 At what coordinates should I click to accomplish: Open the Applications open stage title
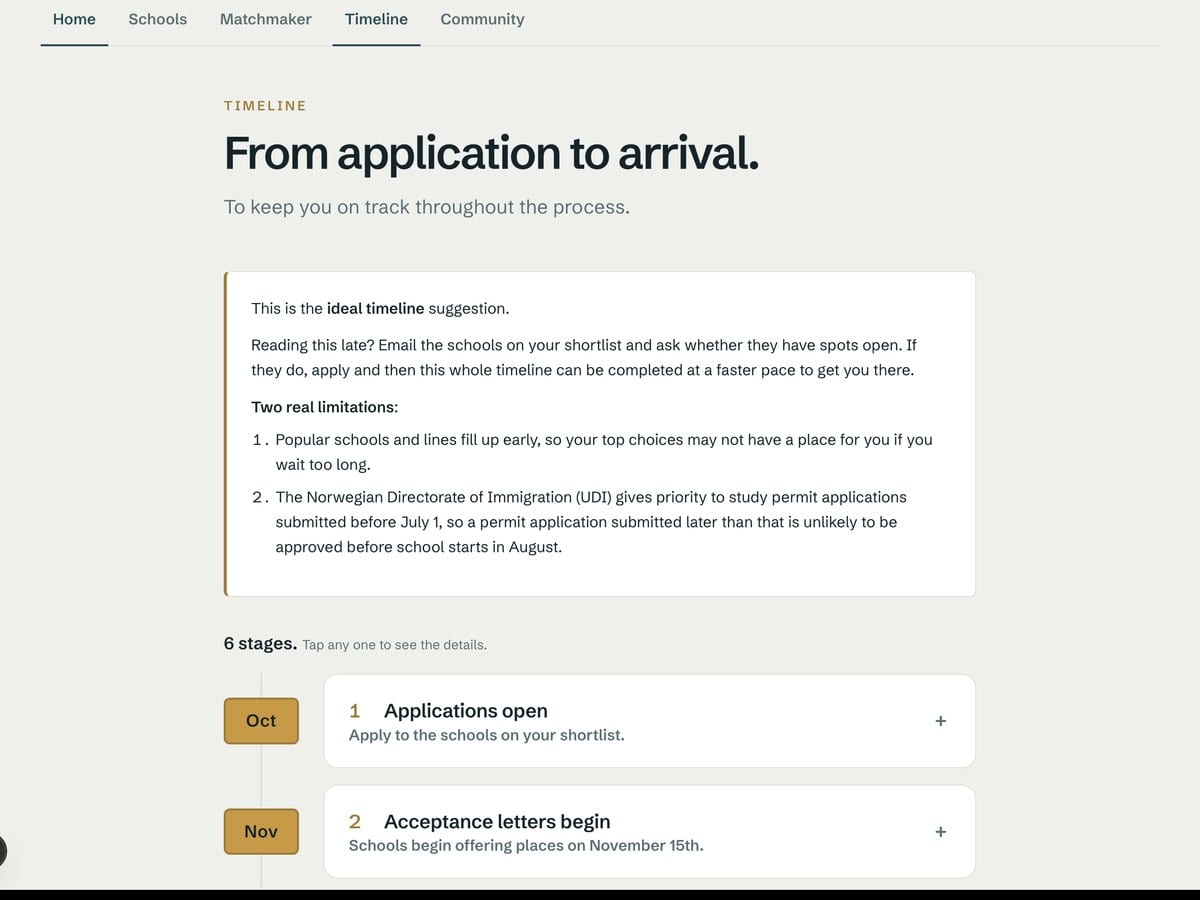pyautogui.click(x=466, y=711)
